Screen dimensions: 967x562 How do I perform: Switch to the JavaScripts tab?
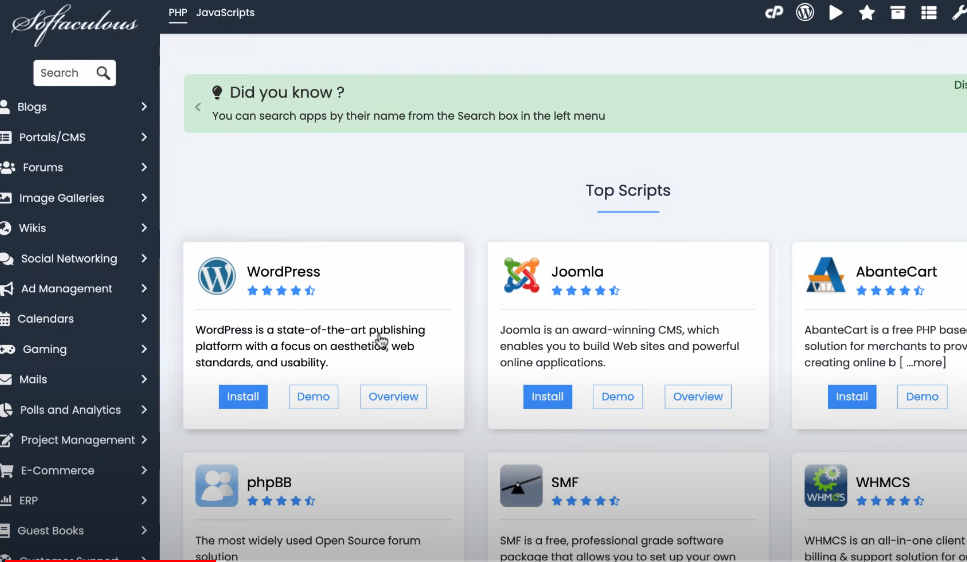tap(225, 12)
